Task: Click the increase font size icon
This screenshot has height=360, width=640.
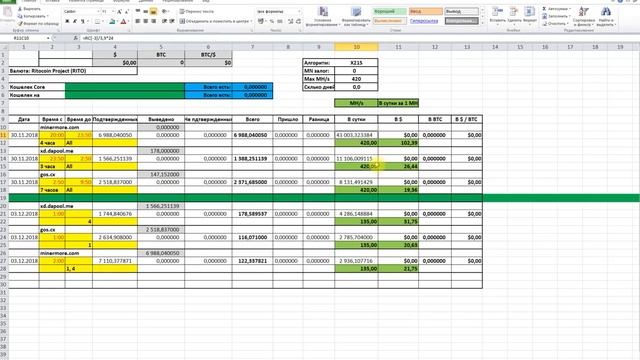Action: click(x=119, y=11)
